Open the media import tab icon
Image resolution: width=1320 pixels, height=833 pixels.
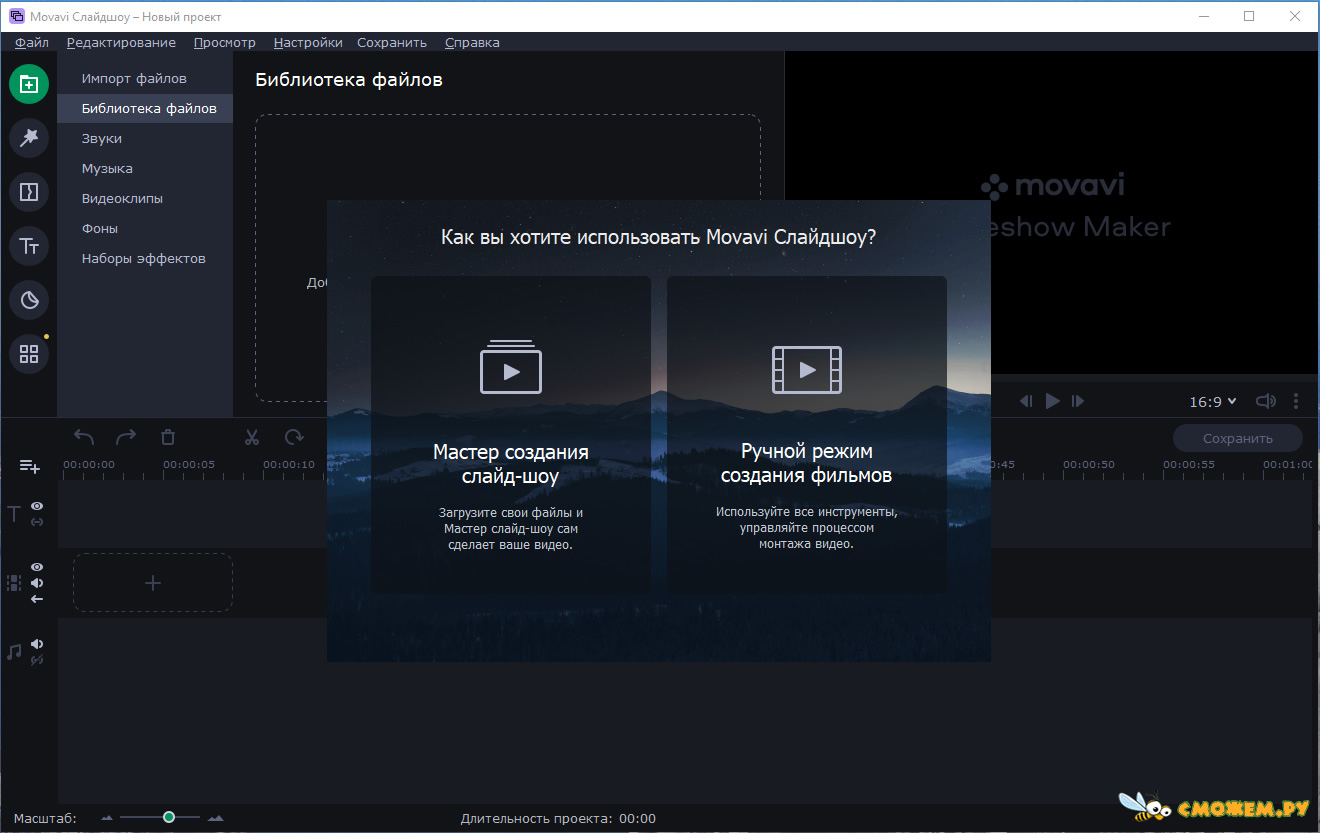pos(29,84)
